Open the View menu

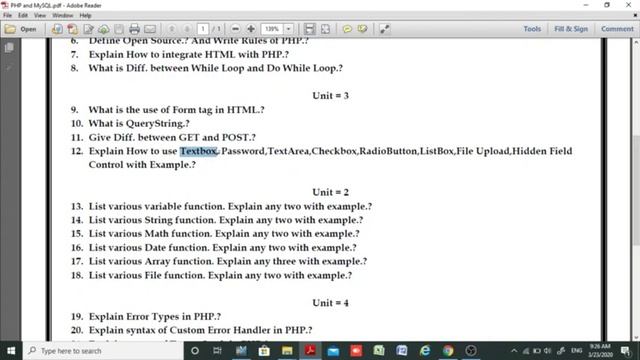pyautogui.click(x=40, y=16)
